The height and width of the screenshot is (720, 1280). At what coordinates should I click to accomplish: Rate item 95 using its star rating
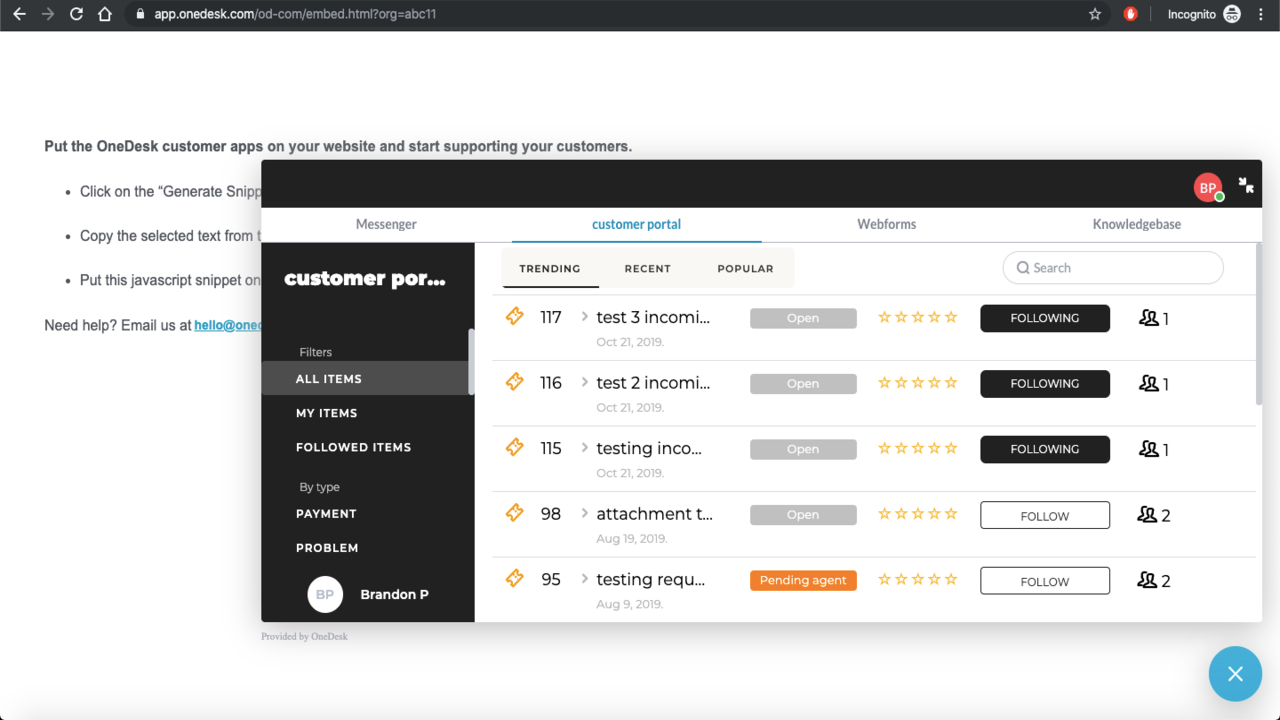click(917, 579)
